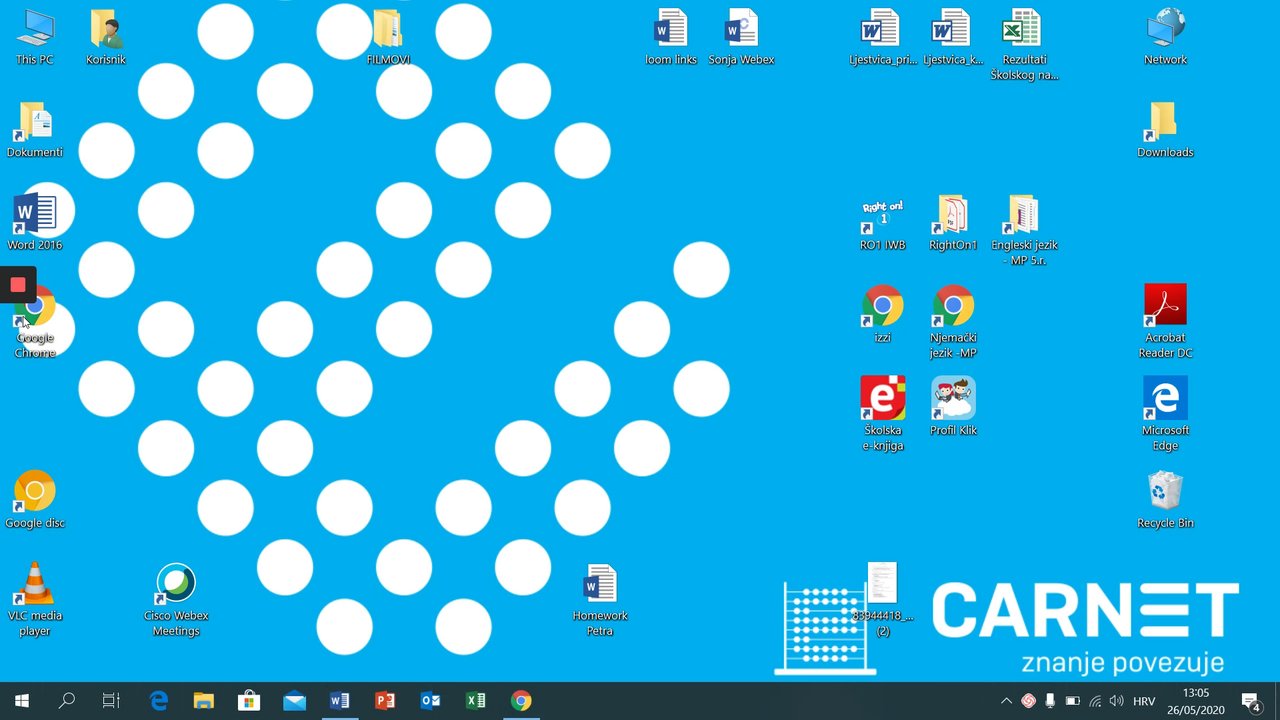This screenshot has width=1280, height=720.
Task: Launch Edge from the taskbar
Action: (x=158, y=701)
